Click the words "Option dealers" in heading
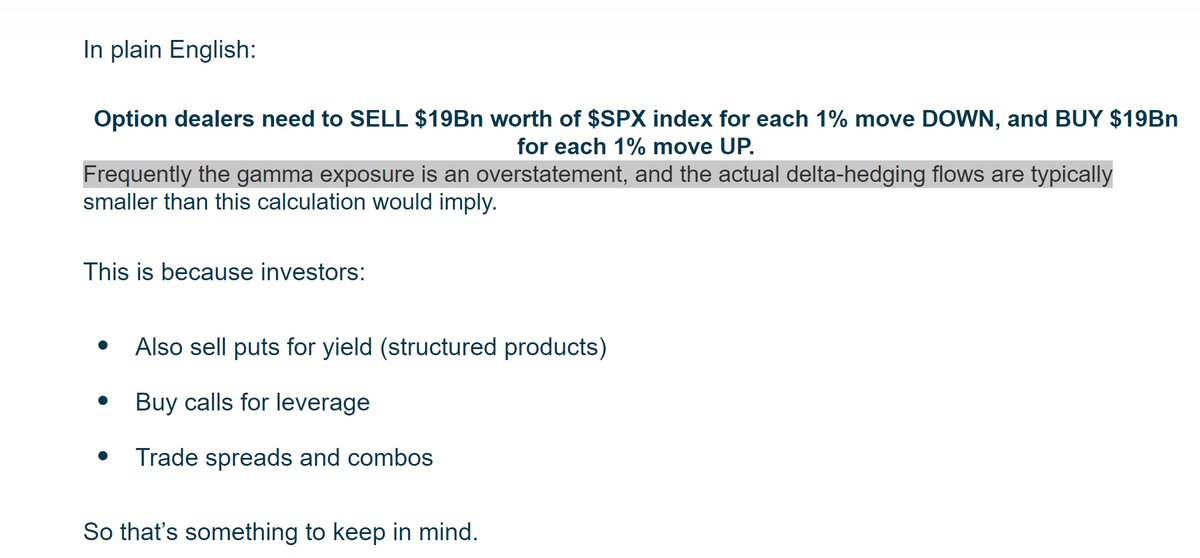 (164, 119)
